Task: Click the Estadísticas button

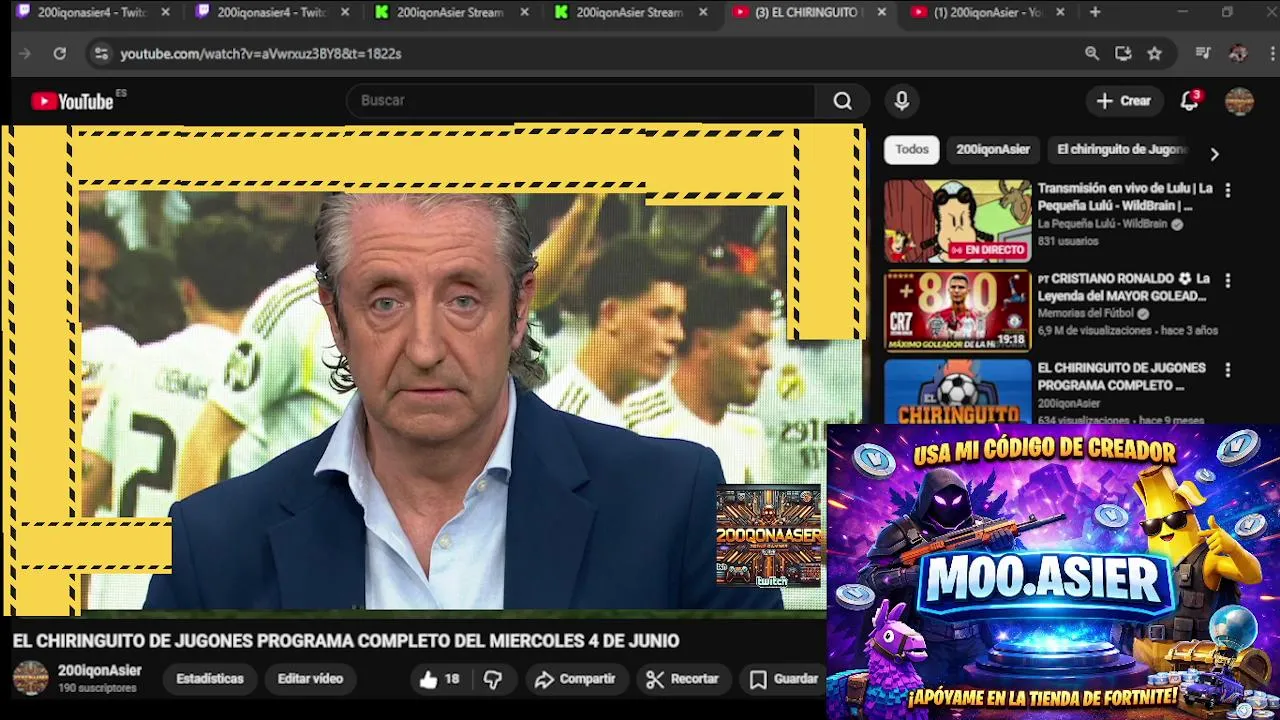Action: (210, 678)
